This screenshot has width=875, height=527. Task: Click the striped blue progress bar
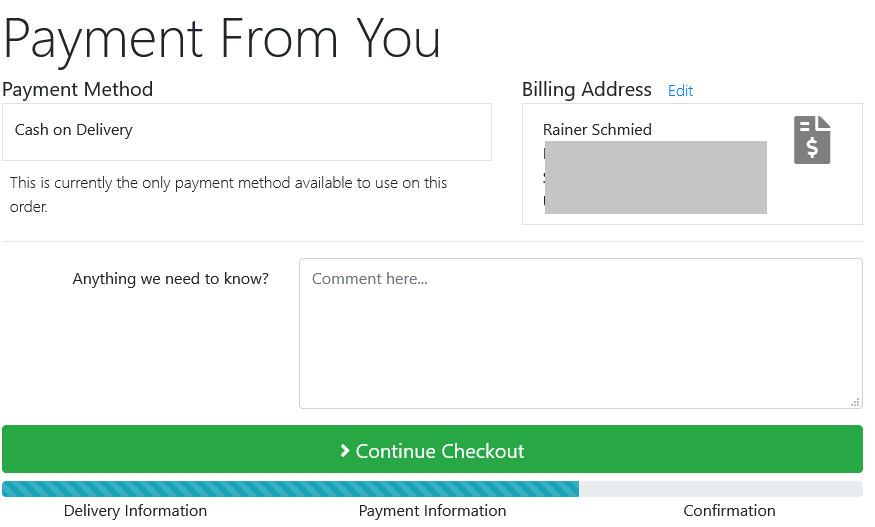tap(290, 489)
